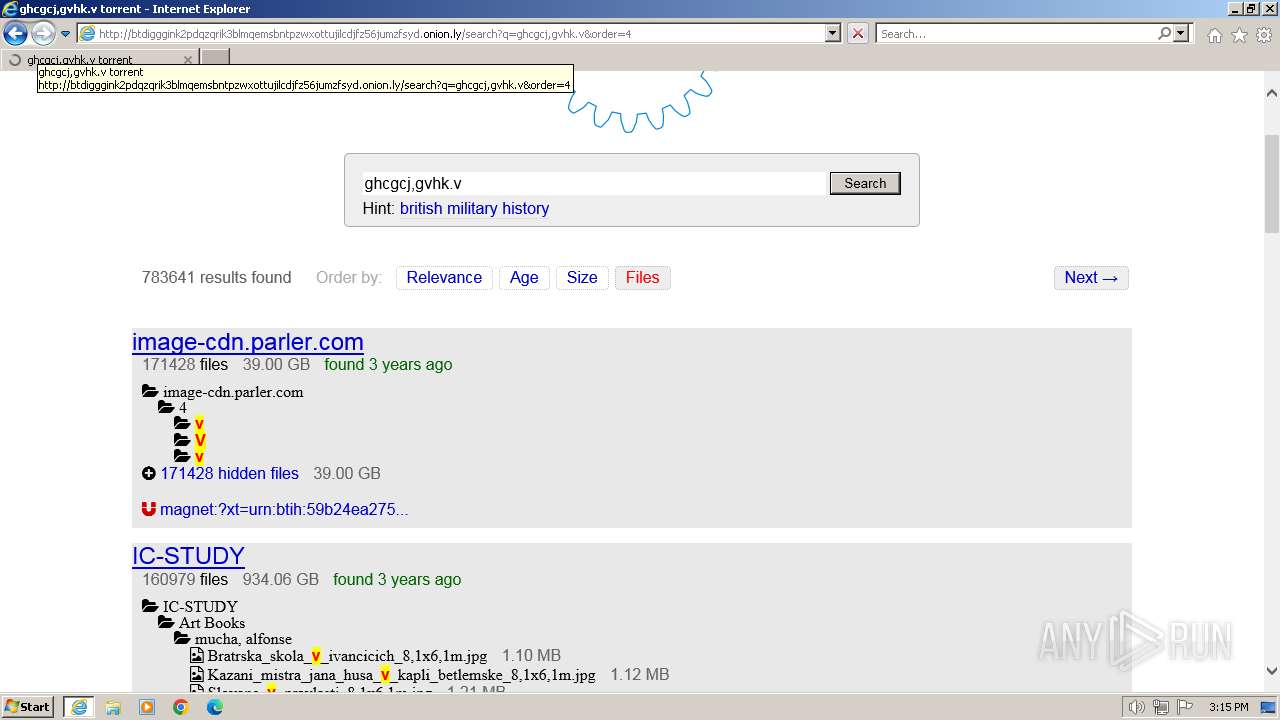
Task: Click image icon for Kazani_mistra_jana_husa file
Action: point(197,675)
